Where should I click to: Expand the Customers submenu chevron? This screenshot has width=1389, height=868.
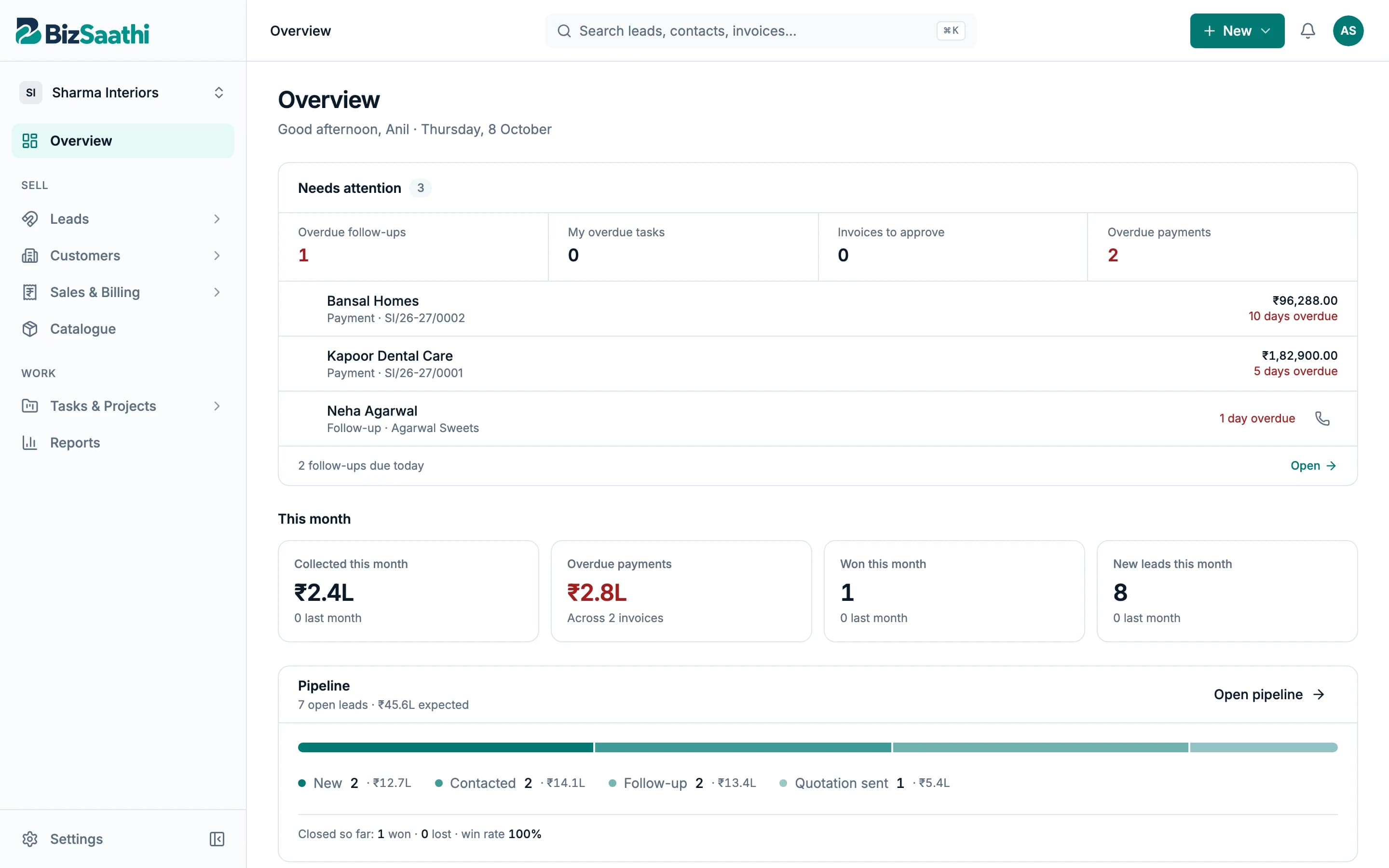coord(217,256)
